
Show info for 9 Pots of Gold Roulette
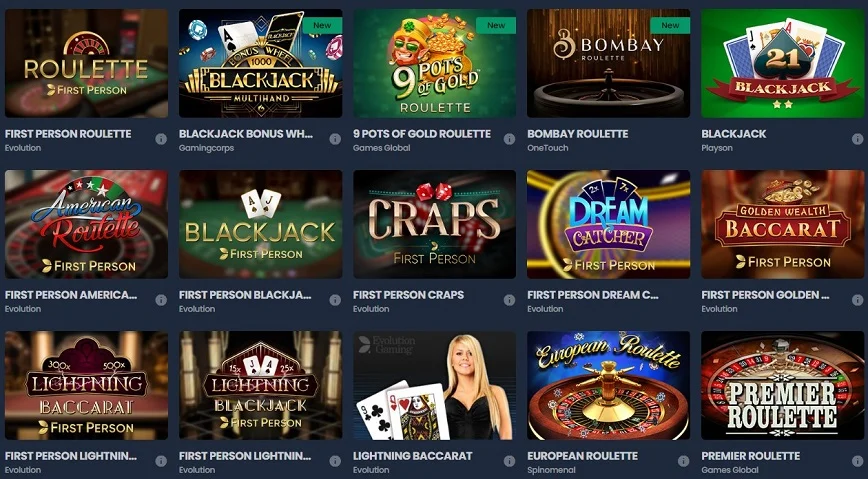pos(509,139)
